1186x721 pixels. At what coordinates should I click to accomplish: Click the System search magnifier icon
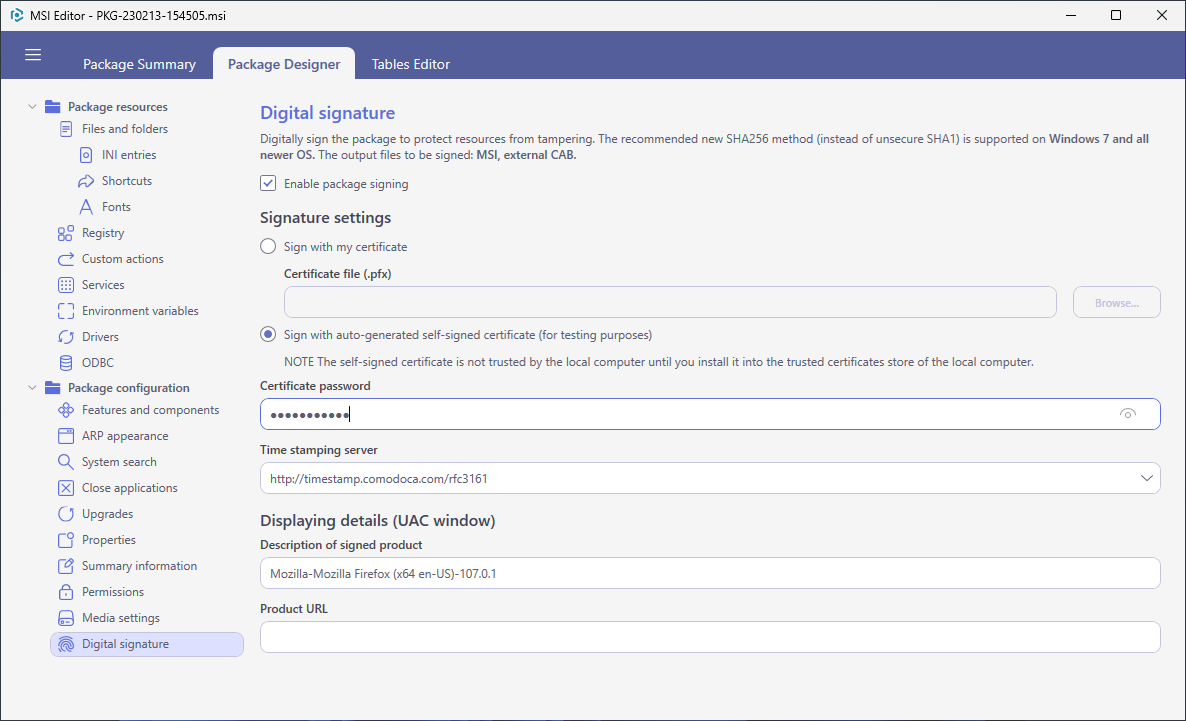66,462
